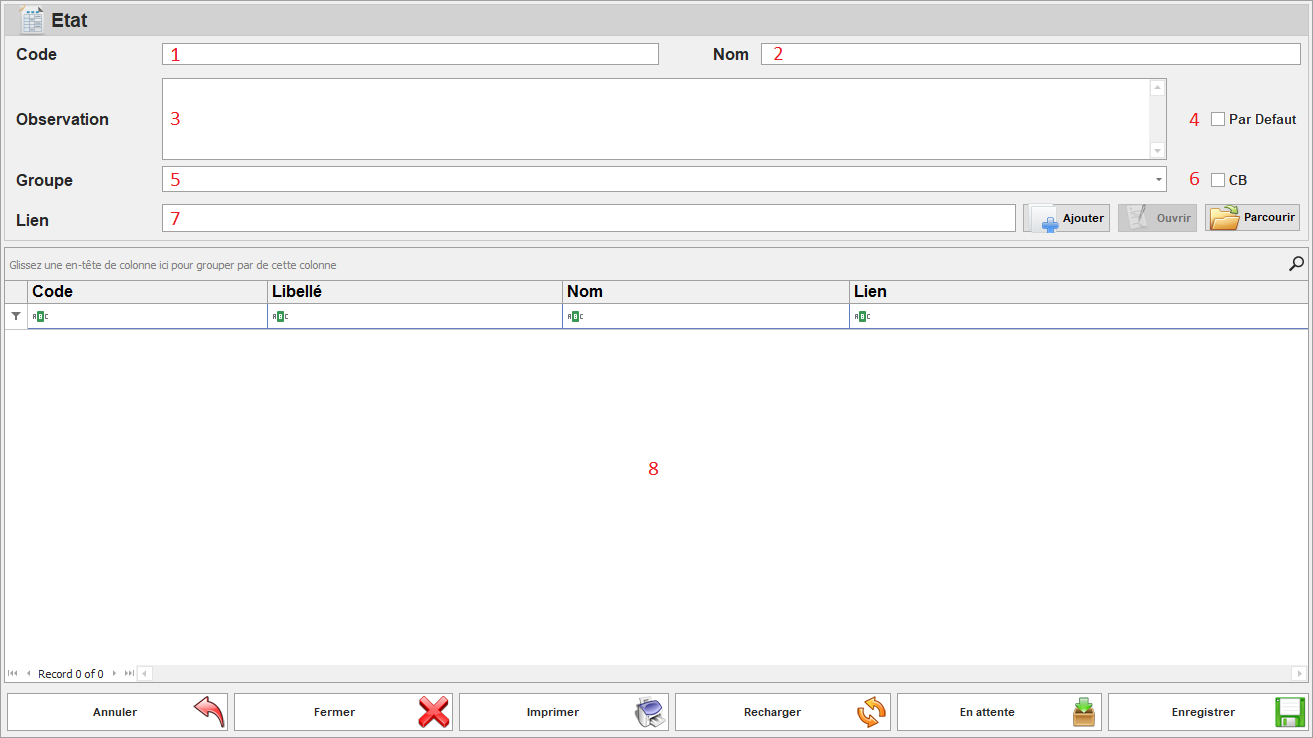Image resolution: width=1313 pixels, height=738 pixels.
Task: Open the Libellé column filter operator icon
Action: (x=280, y=317)
